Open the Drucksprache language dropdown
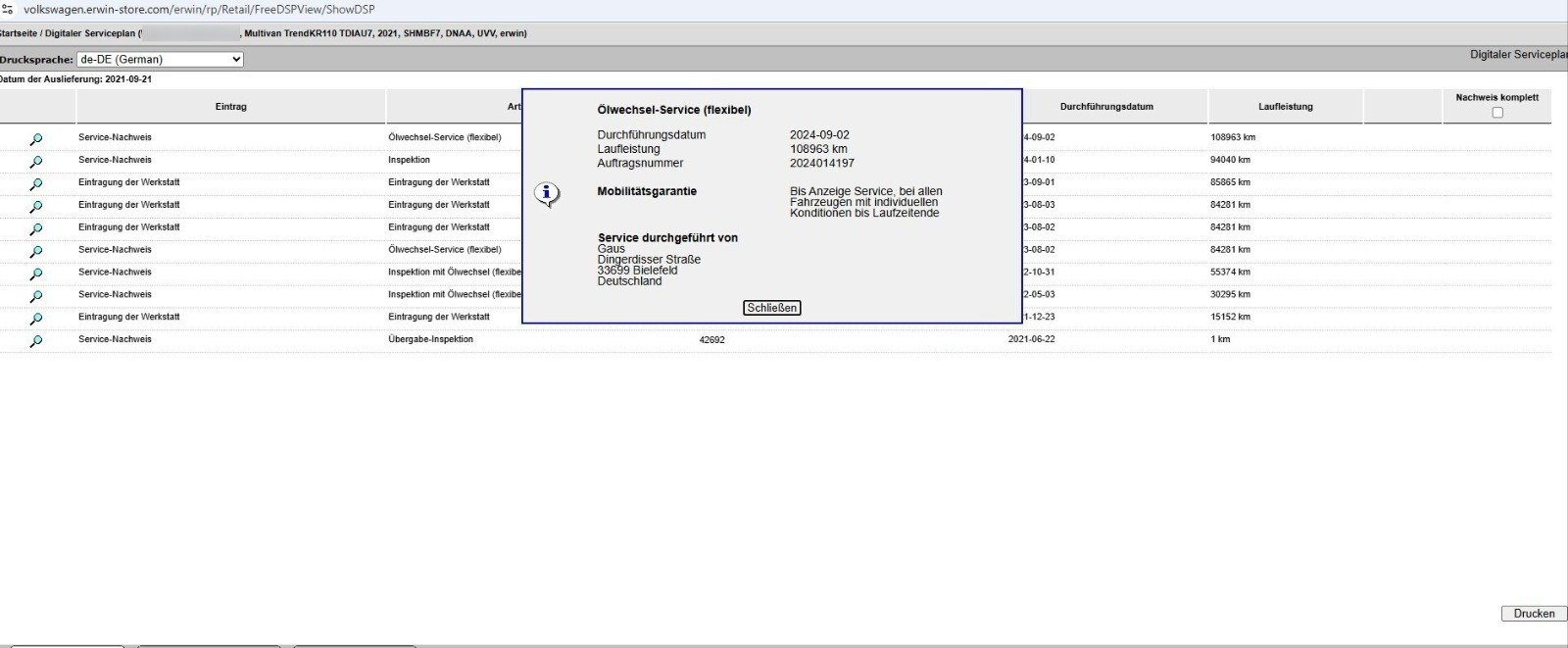The image size is (1568, 648). tap(160, 60)
